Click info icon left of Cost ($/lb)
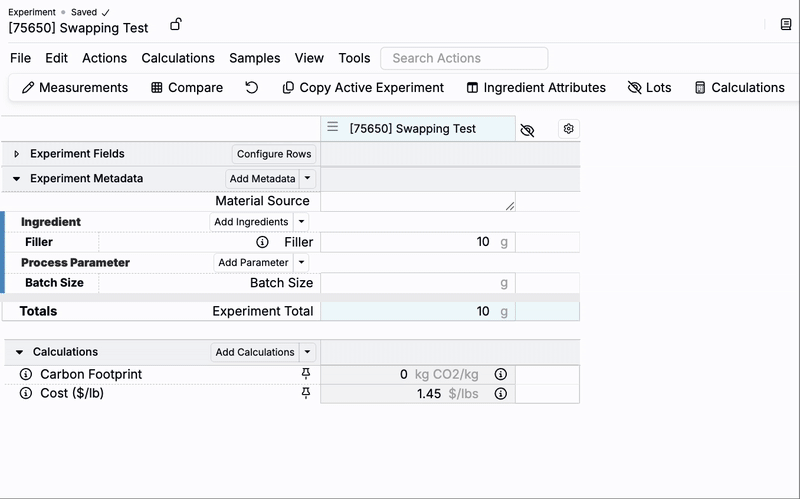Viewport: 800px width, 499px height. pyautogui.click(x=26, y=393)
